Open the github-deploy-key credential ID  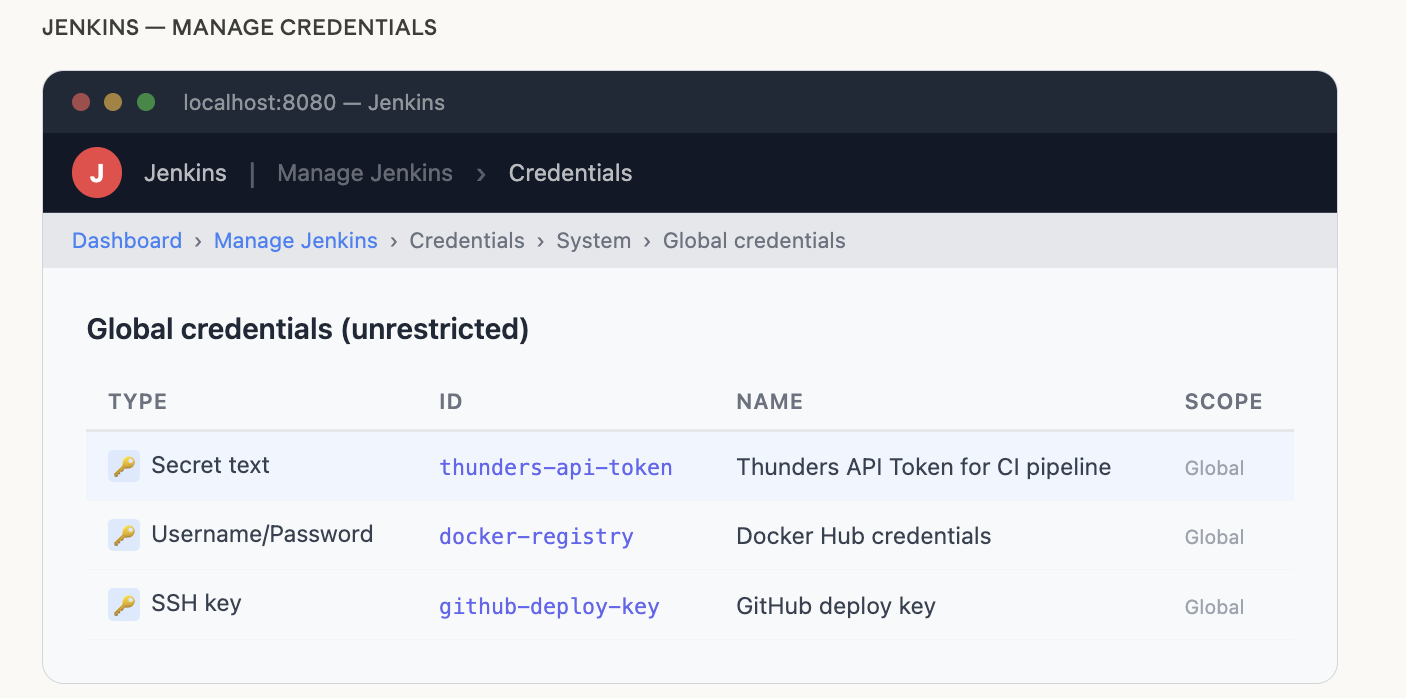coord(549,606)
